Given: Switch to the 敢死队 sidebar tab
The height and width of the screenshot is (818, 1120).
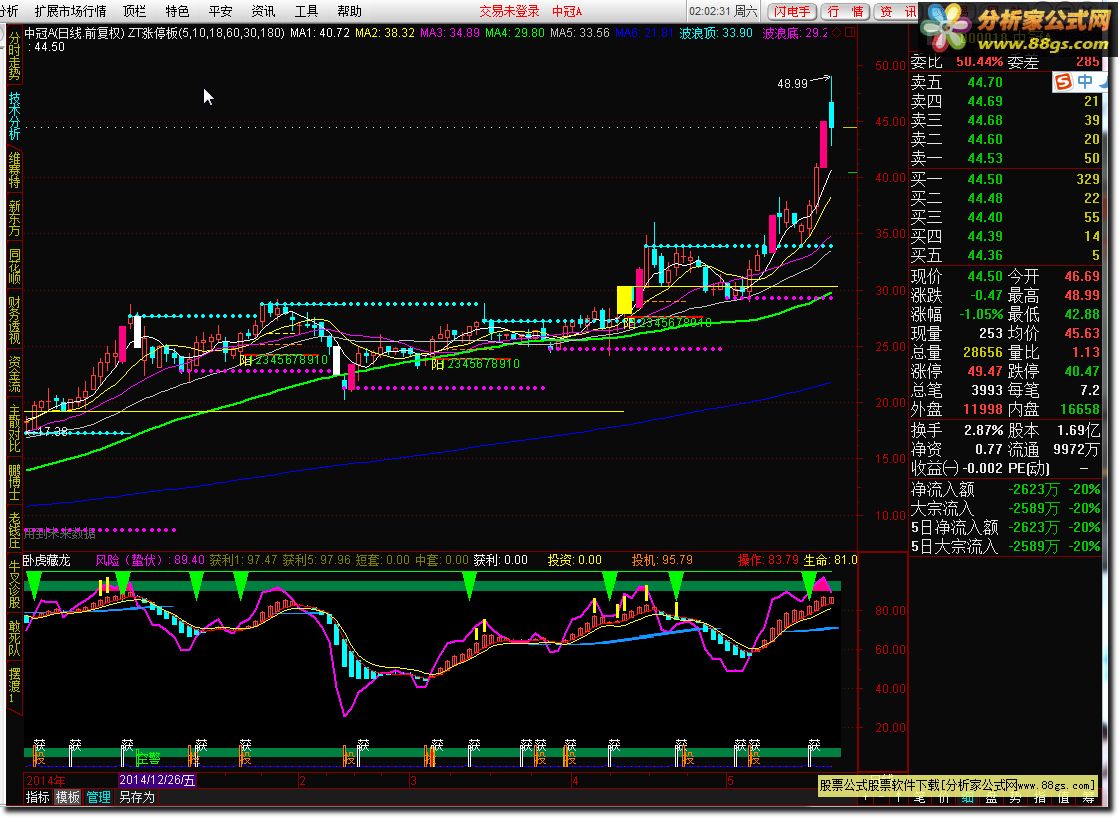Looking at the screenshot, I should pyautogui.click(x=14, y=638).
